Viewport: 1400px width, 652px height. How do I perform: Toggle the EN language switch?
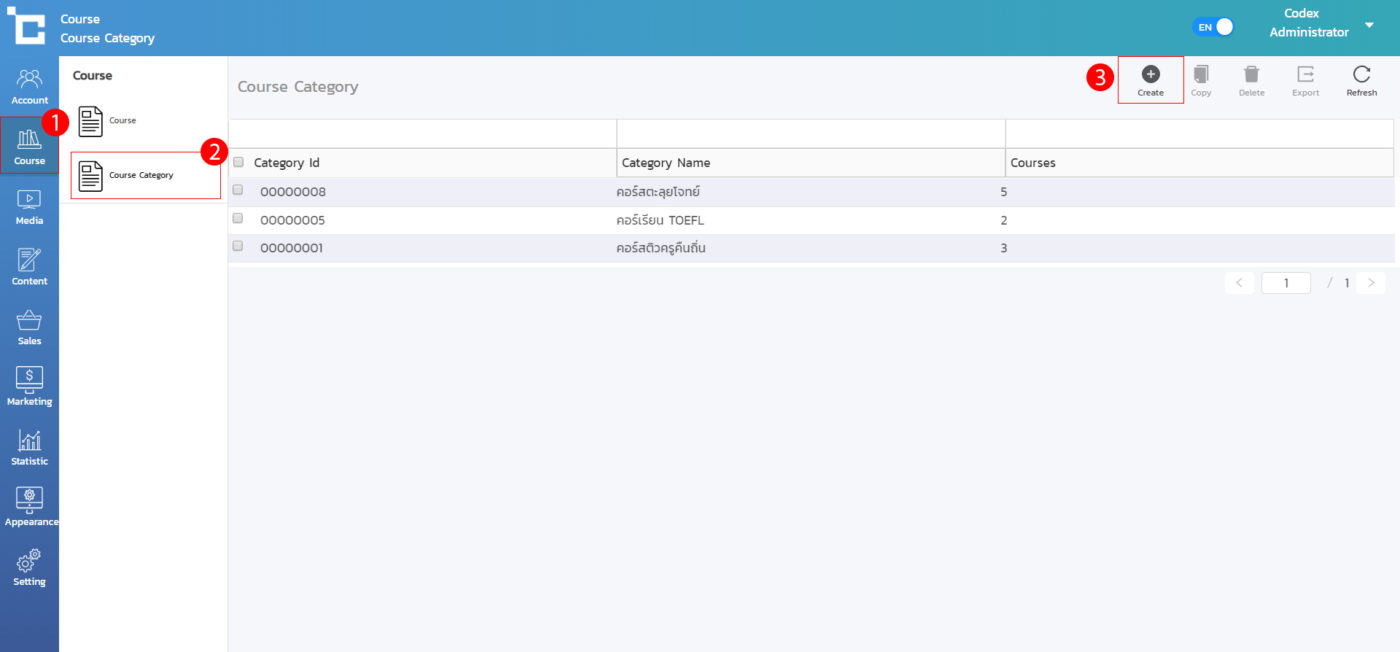1213,27
